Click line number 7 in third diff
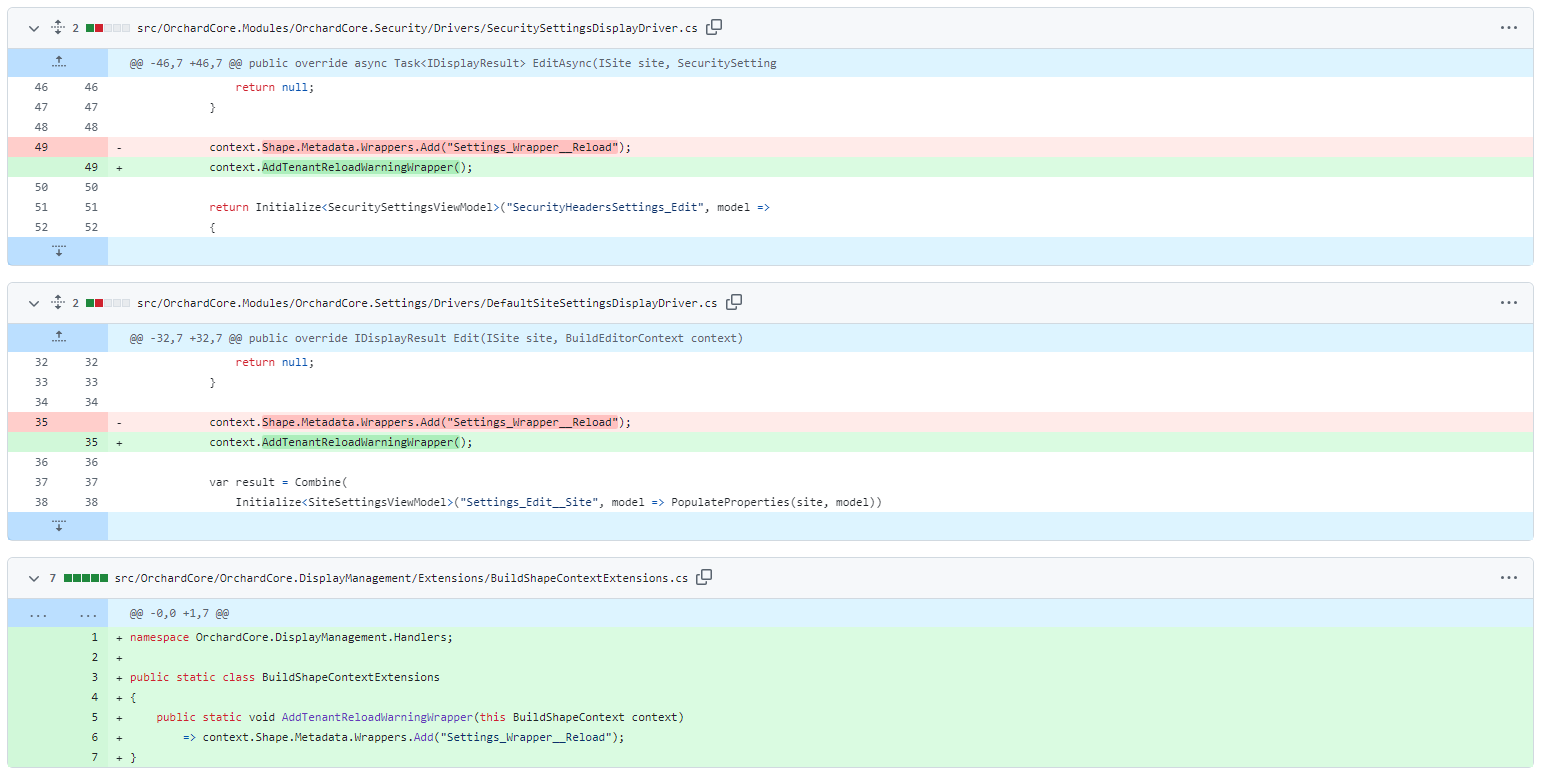 coord(95,757)
